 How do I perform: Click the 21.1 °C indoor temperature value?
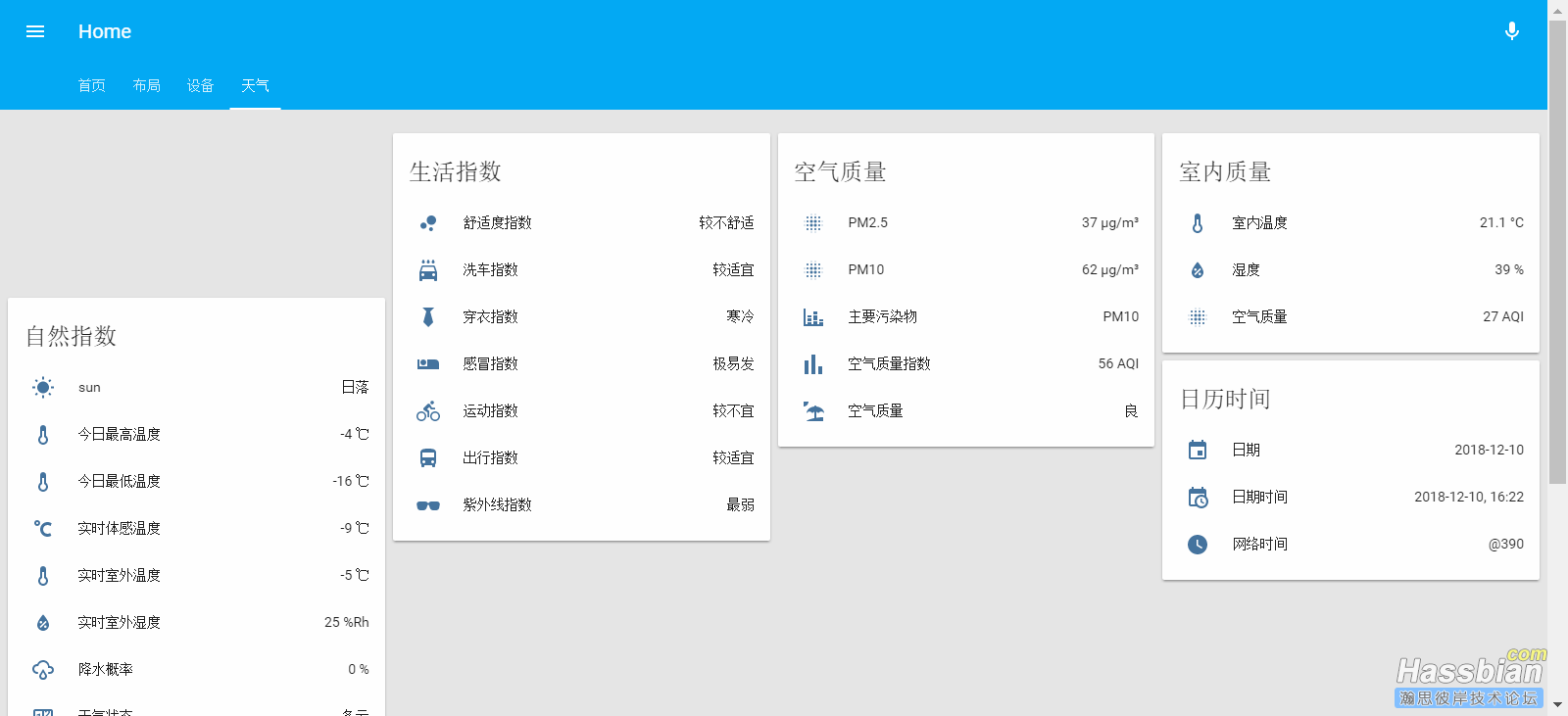click(1501, 223)
